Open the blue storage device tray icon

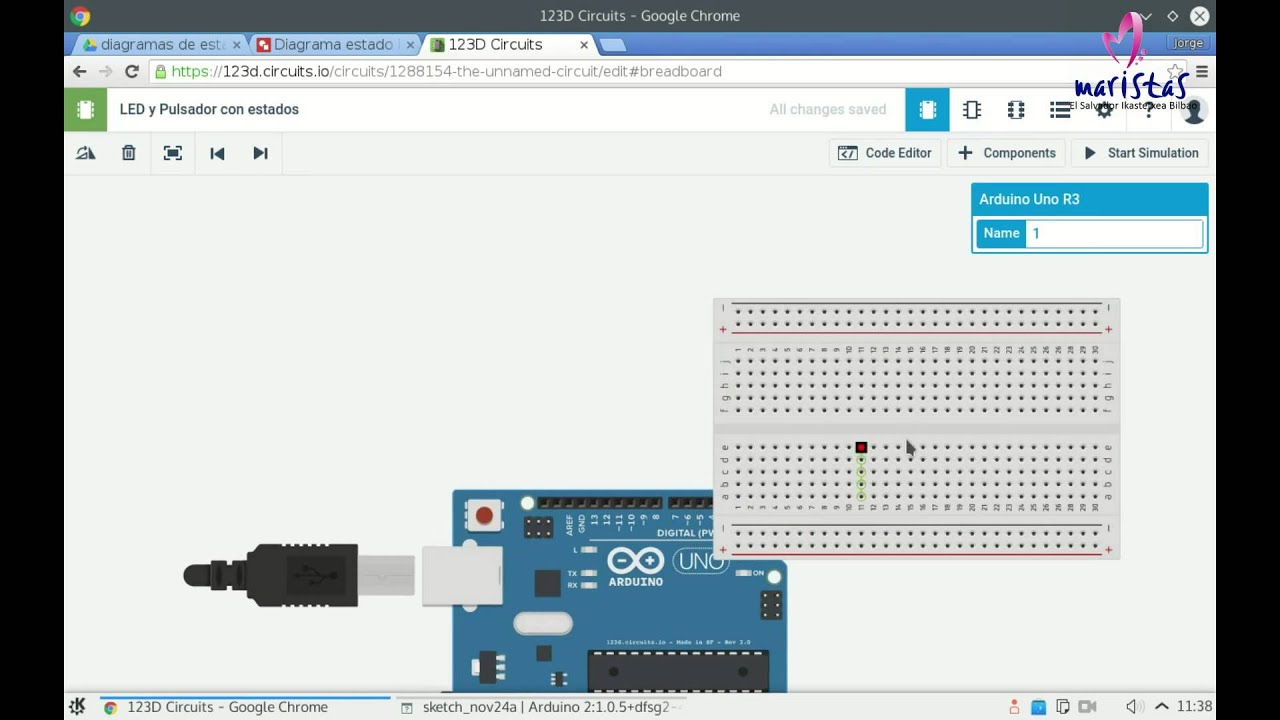tap(1039, 707)
